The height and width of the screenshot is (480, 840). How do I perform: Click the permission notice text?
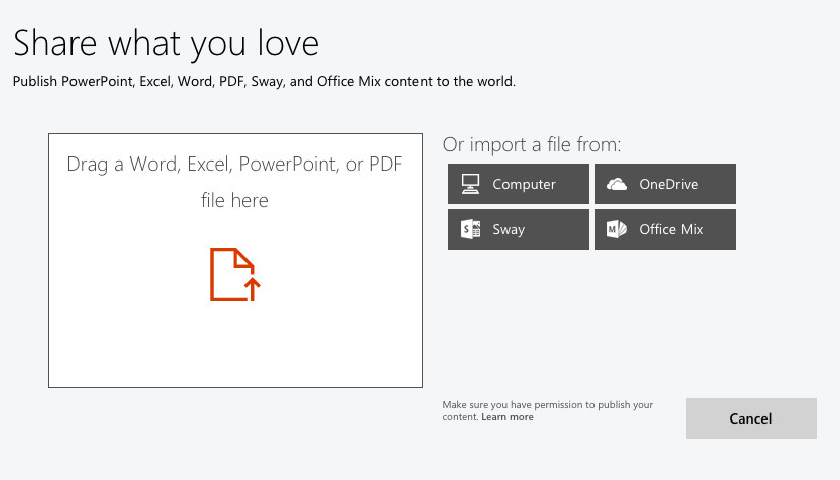(x=548, y=410)
